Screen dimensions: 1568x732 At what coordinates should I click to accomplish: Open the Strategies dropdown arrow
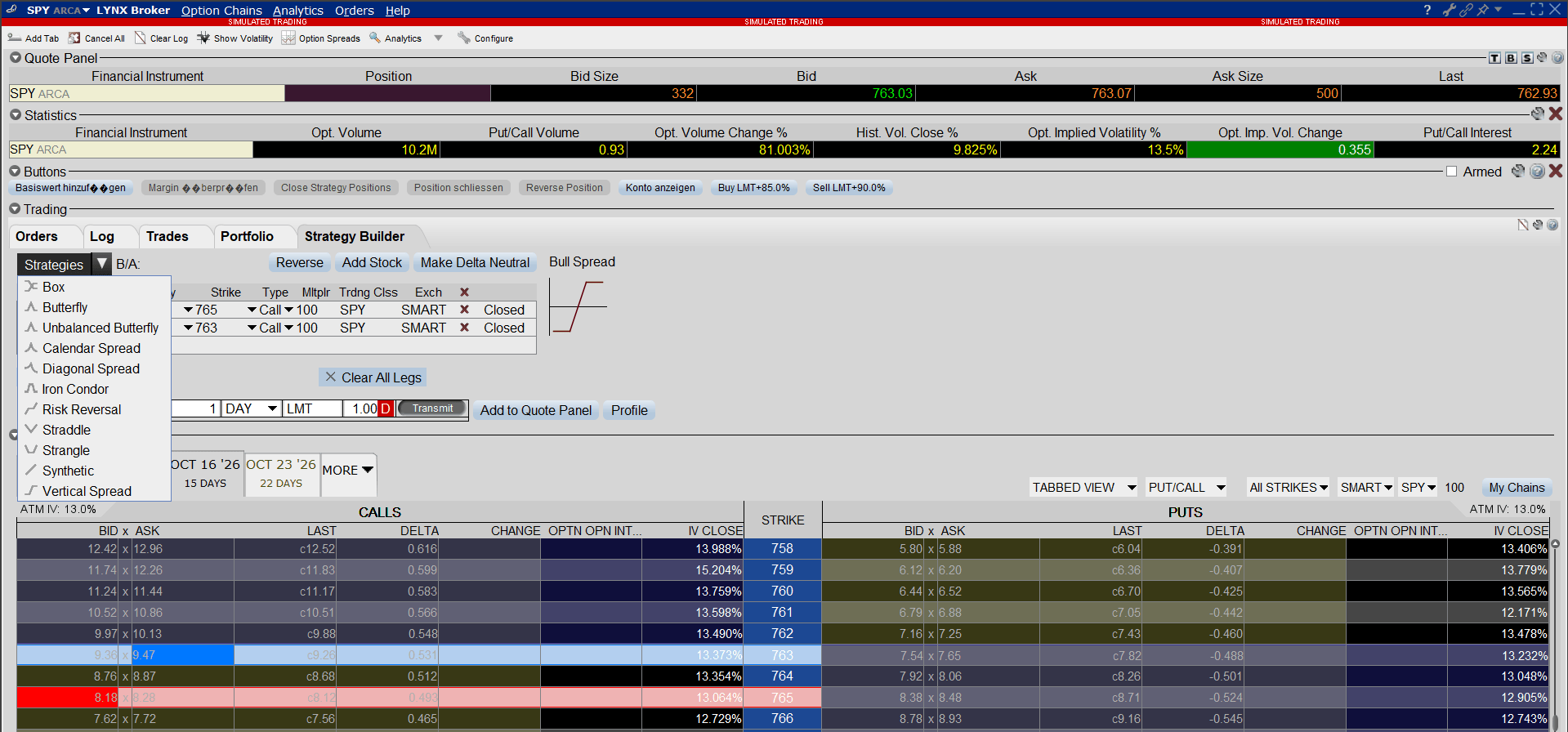click(x=101, y=264)
